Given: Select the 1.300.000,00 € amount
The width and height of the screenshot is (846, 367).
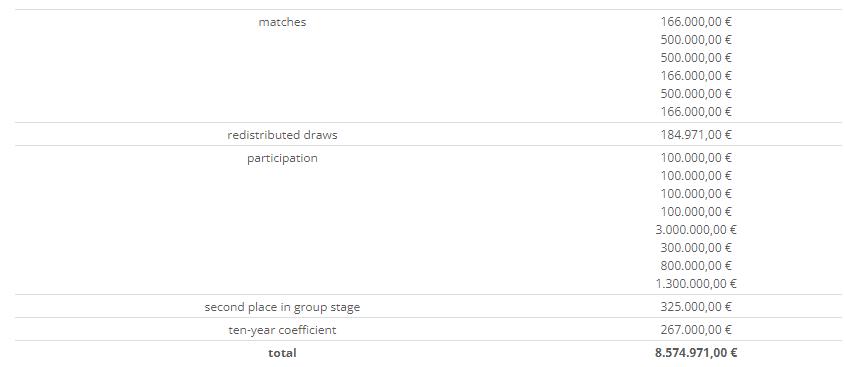Looking at the screenshot, I should pos(696,283).
